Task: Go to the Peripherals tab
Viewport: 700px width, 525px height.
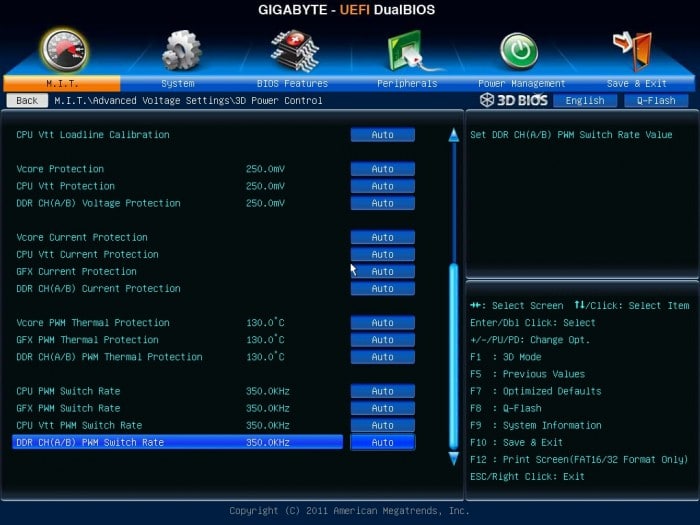Action: [407, 83]
